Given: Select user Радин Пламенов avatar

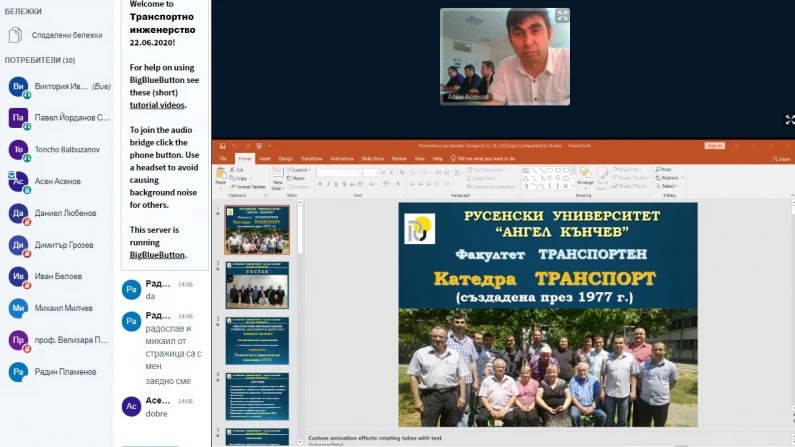Looking at the screenshot, I should point(18,372).
